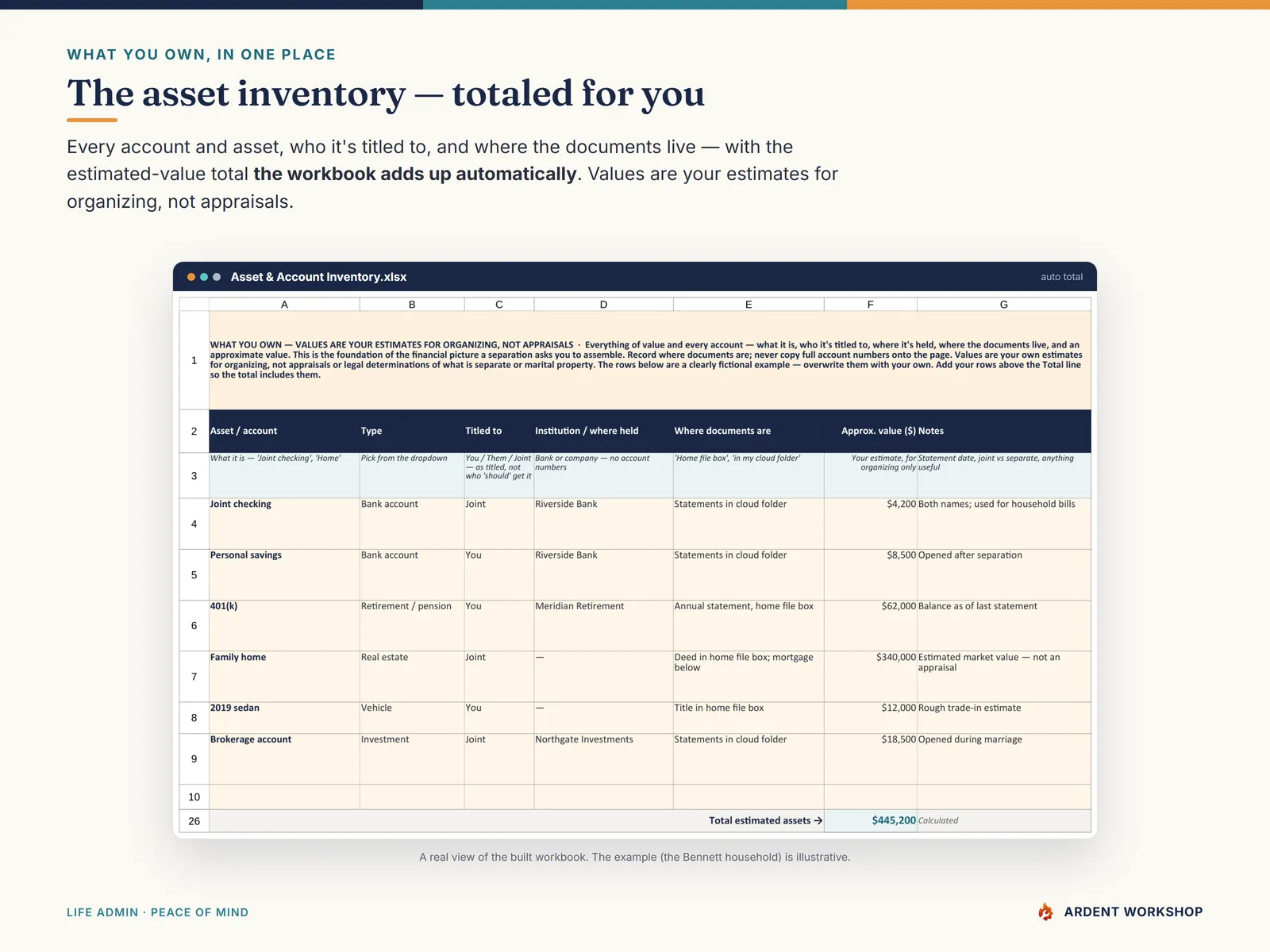The height and width of the screenshot is (952, 1270).
Task: Select the 'Brokerage account' cell
Action: tap(284, 759)
